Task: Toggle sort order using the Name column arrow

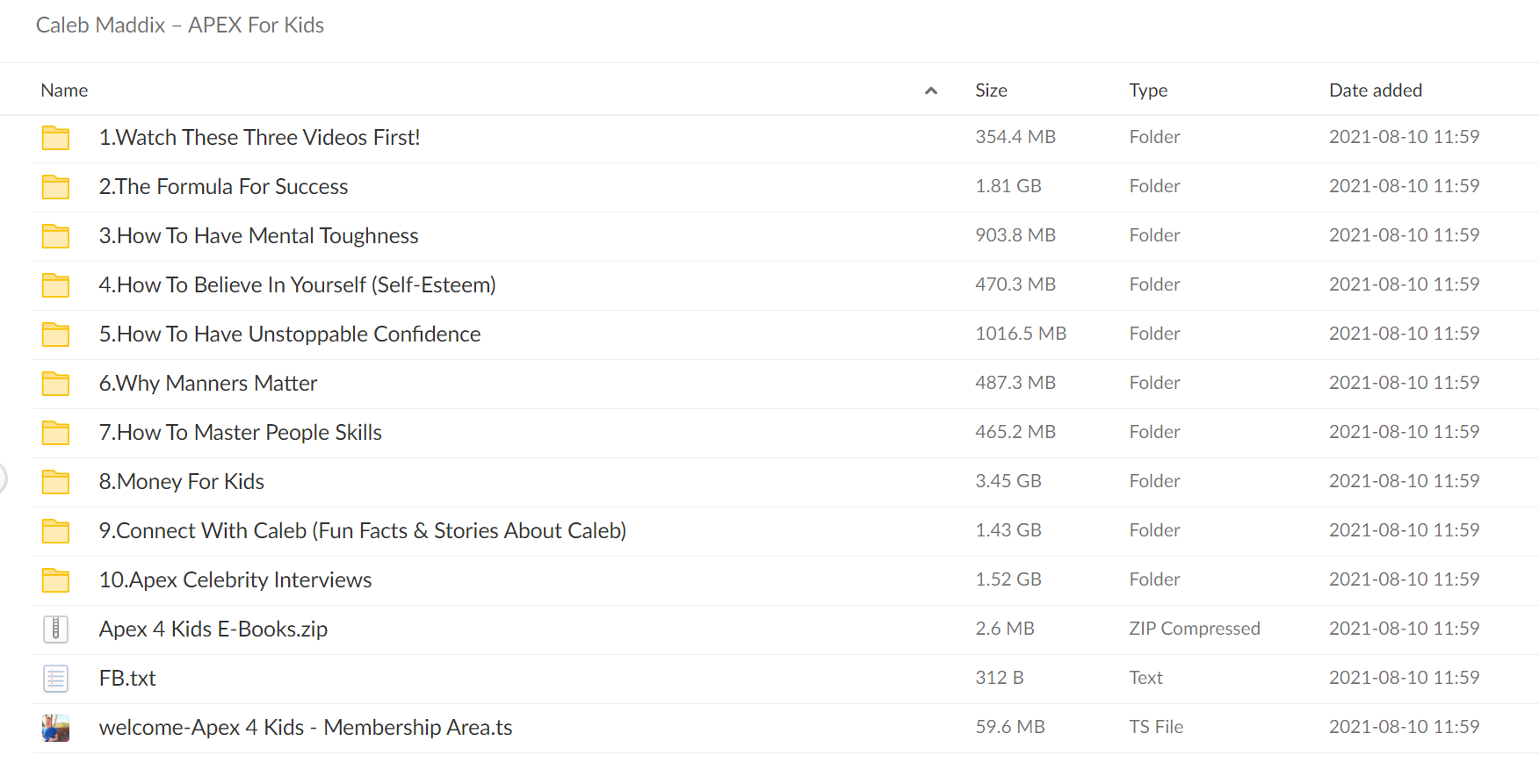Action: click(931, 90)
